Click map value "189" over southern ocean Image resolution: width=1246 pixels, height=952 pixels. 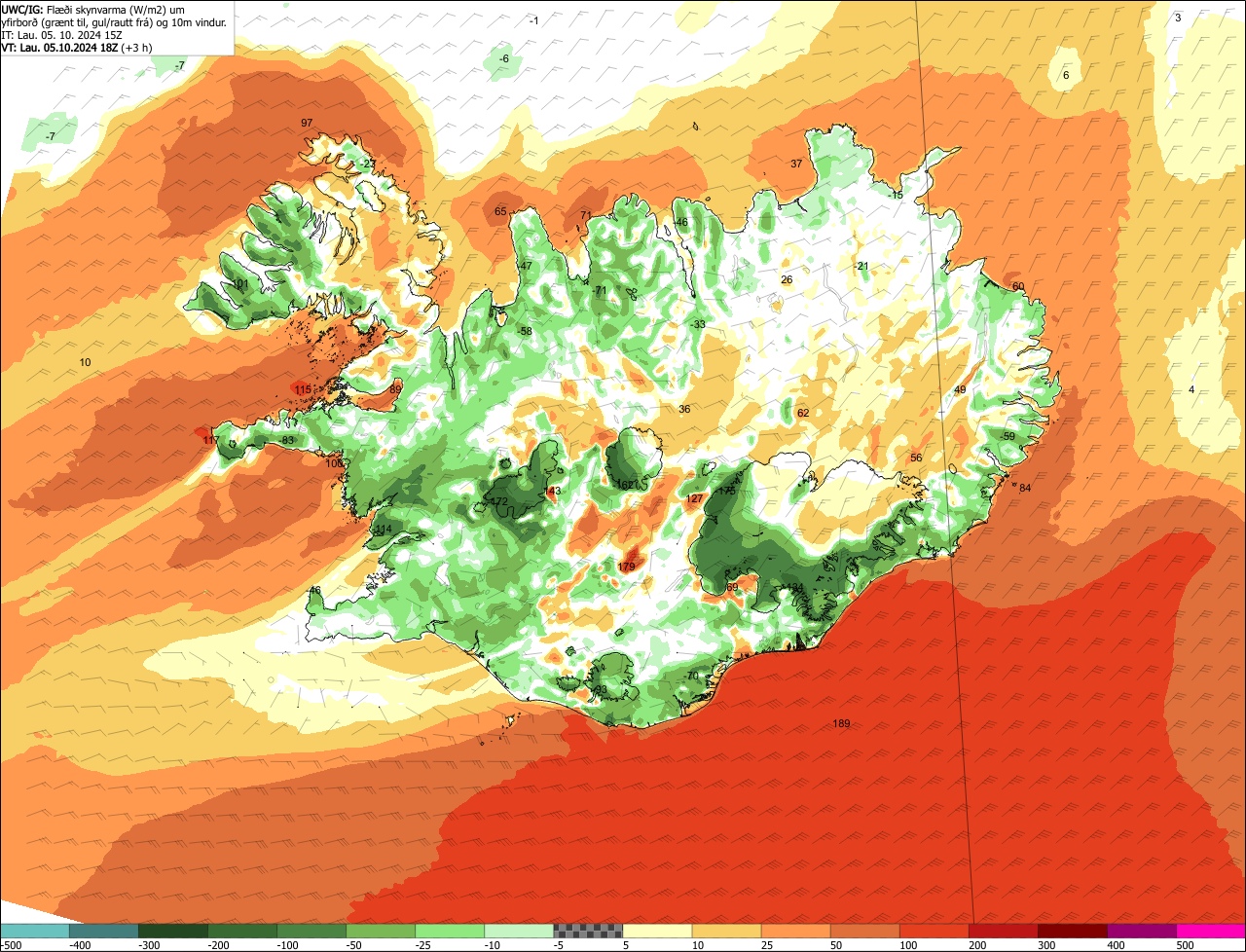tap(841, 723)
